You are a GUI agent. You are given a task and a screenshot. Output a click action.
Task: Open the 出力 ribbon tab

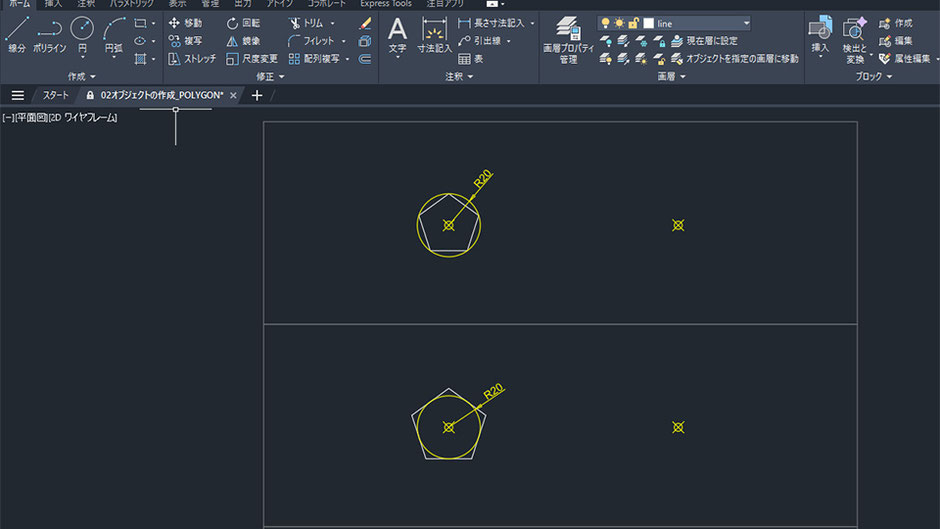point(243,4)
